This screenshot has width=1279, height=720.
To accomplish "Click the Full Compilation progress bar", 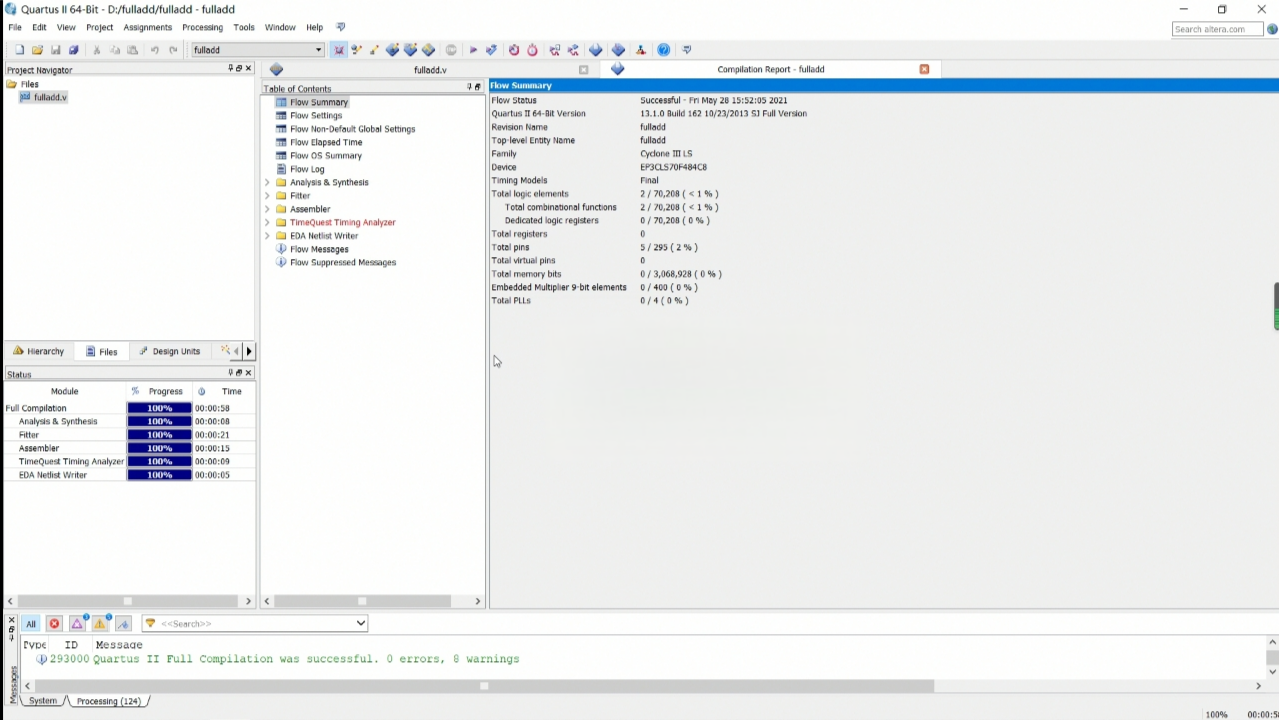I will click(159, 408).
